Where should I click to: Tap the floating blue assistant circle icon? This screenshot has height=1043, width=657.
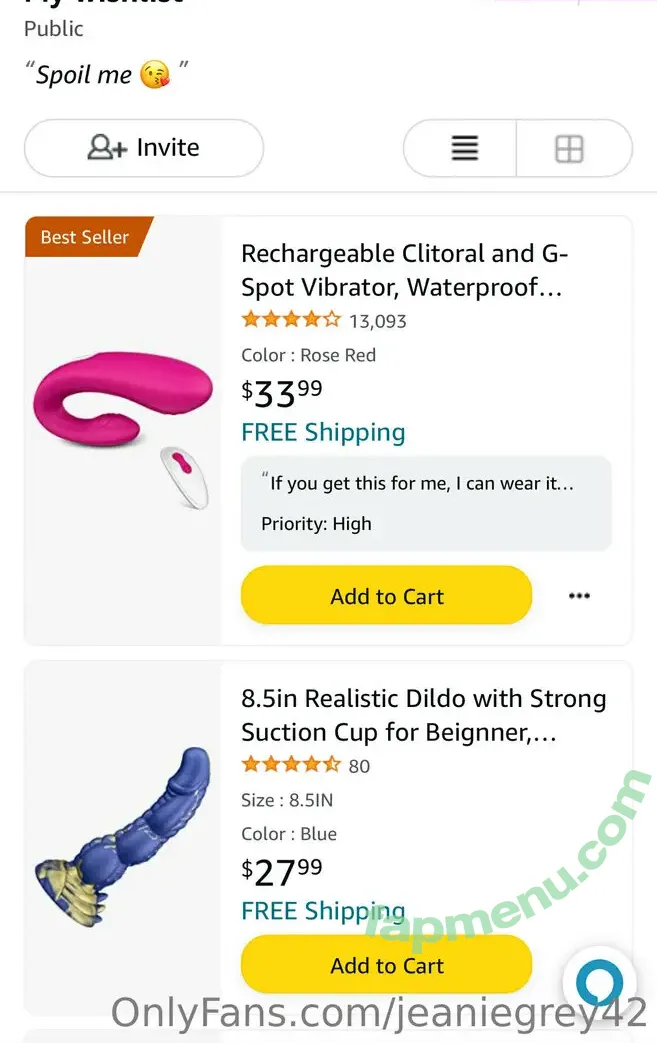599,983
